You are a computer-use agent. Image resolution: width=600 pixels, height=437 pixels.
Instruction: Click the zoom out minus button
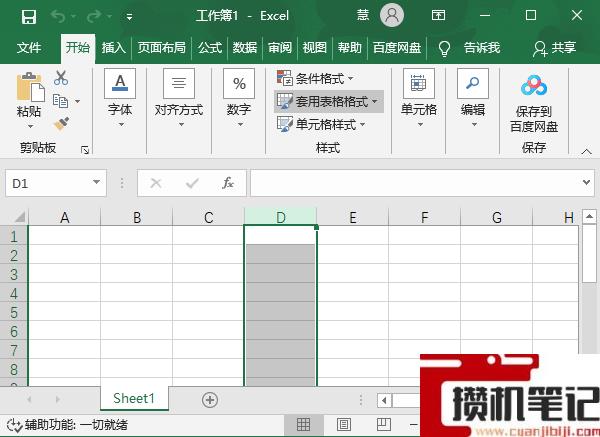pos(413,424)
